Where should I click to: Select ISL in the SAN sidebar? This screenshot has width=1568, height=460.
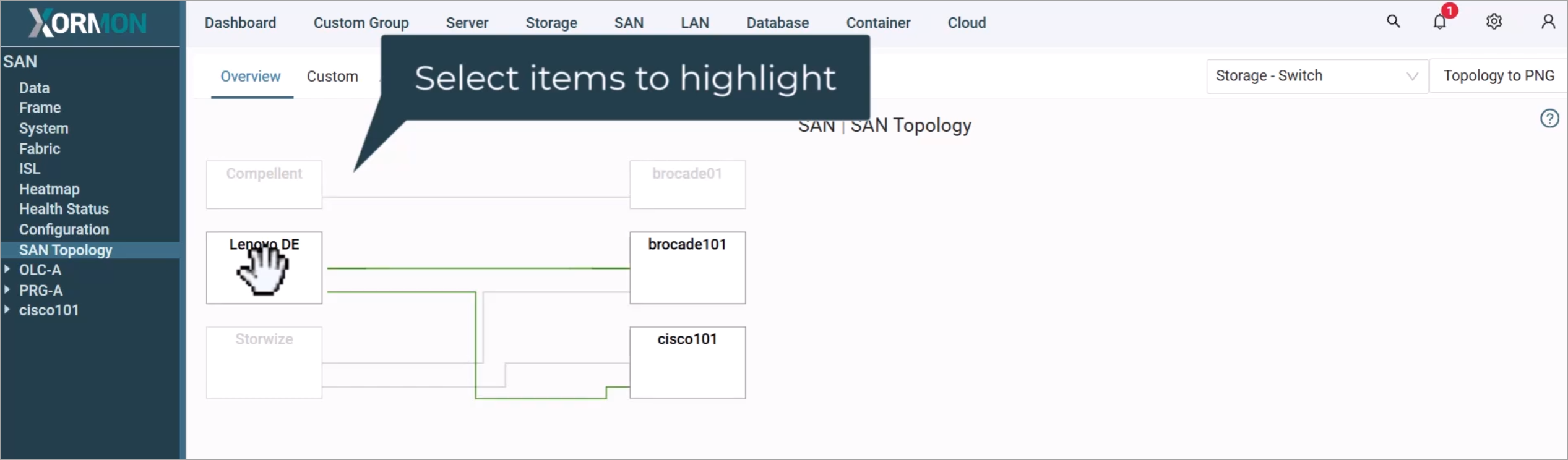coord(29,168)
